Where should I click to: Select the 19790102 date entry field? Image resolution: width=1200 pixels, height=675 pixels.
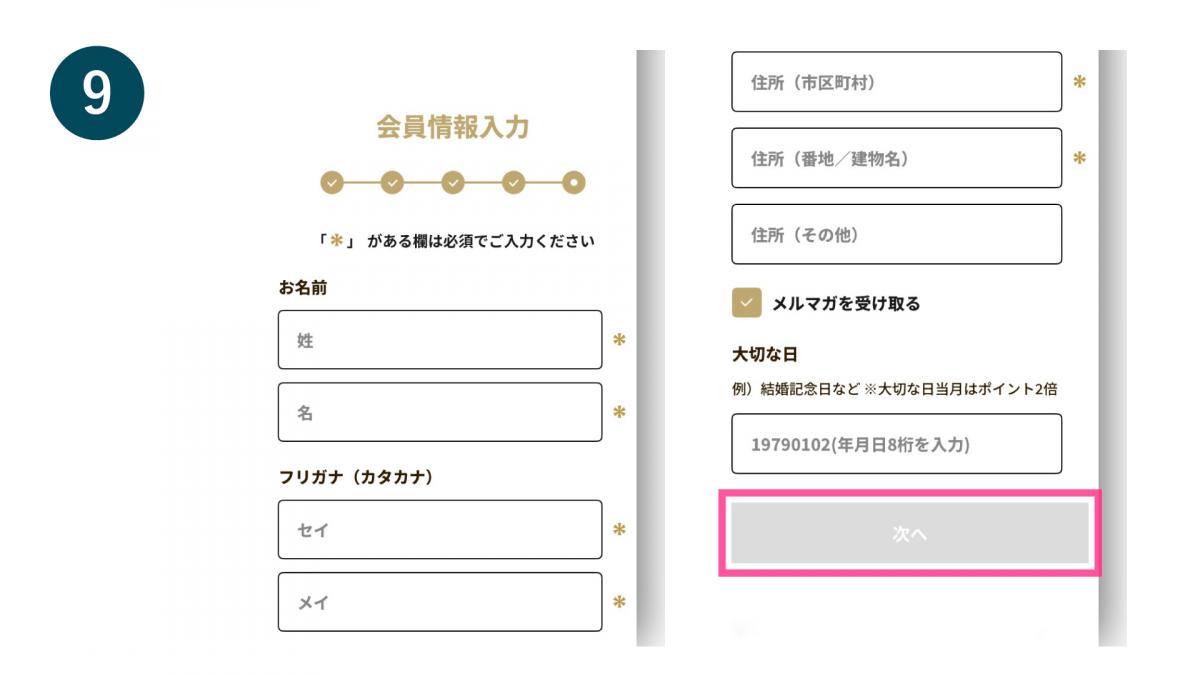(897, 443)
